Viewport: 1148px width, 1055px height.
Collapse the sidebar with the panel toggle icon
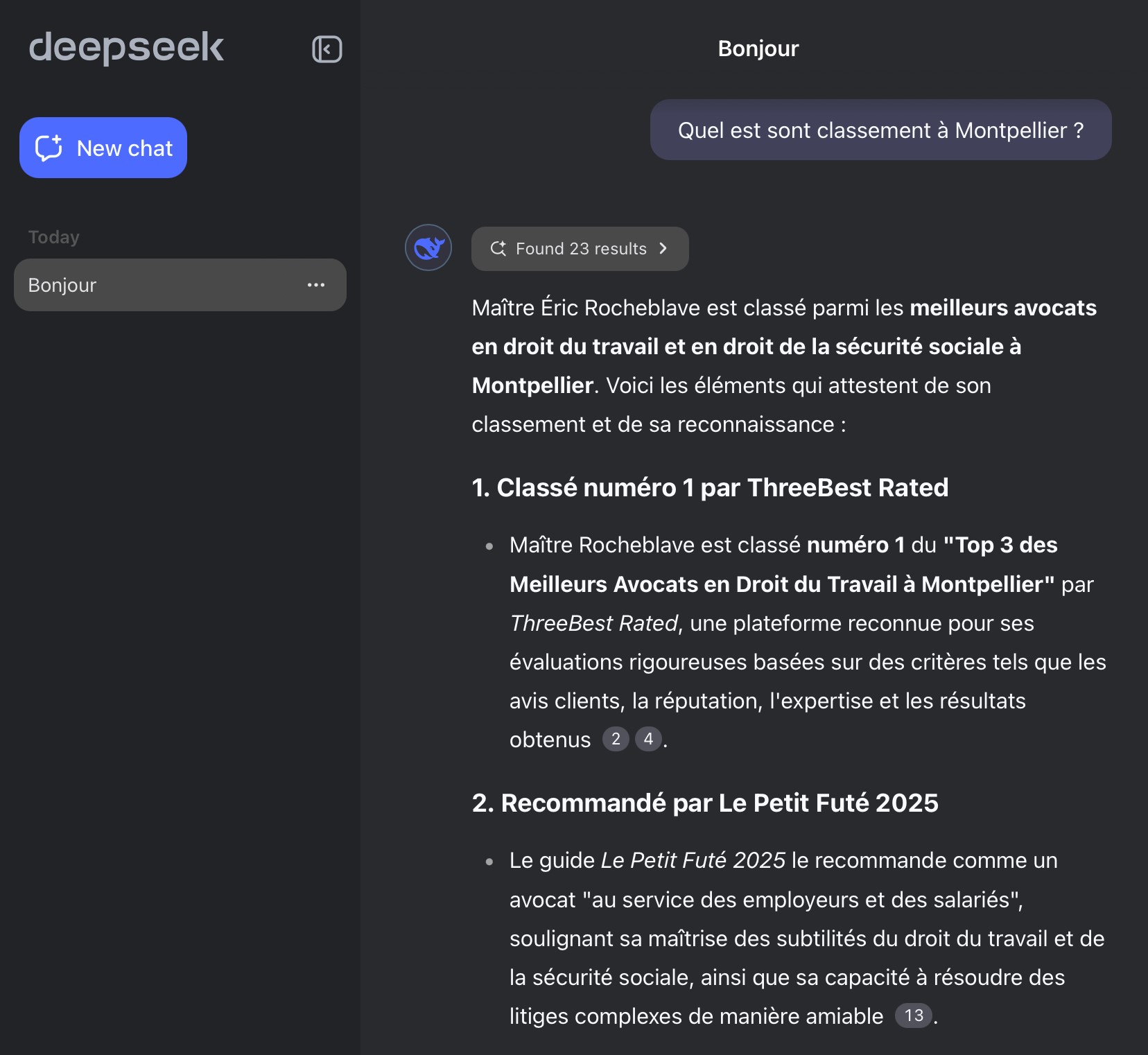(x=327, y=49)
